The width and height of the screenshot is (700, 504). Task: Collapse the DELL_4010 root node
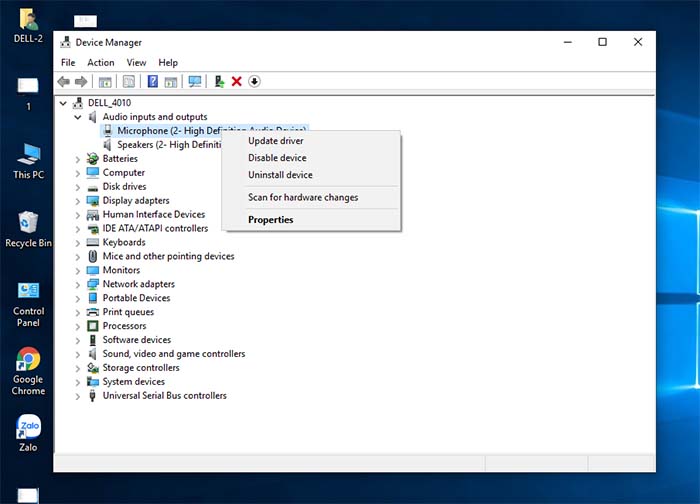(63, 103)
